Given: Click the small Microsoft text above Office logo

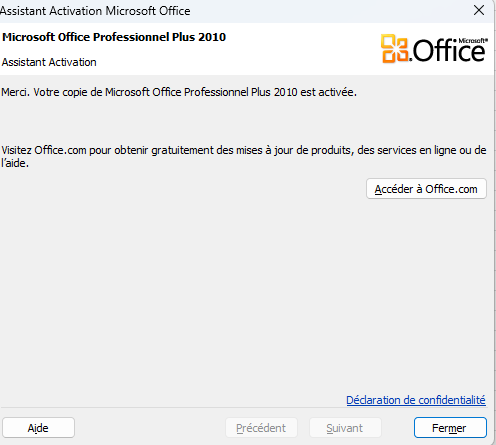Looking at the screenshot, I should [473, 40].
